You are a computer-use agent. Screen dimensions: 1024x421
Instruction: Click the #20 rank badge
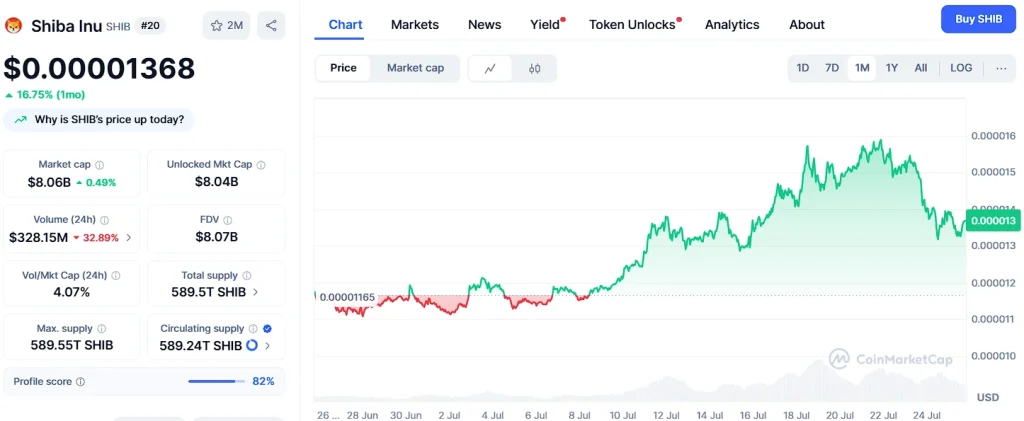(x=150, y=26)
